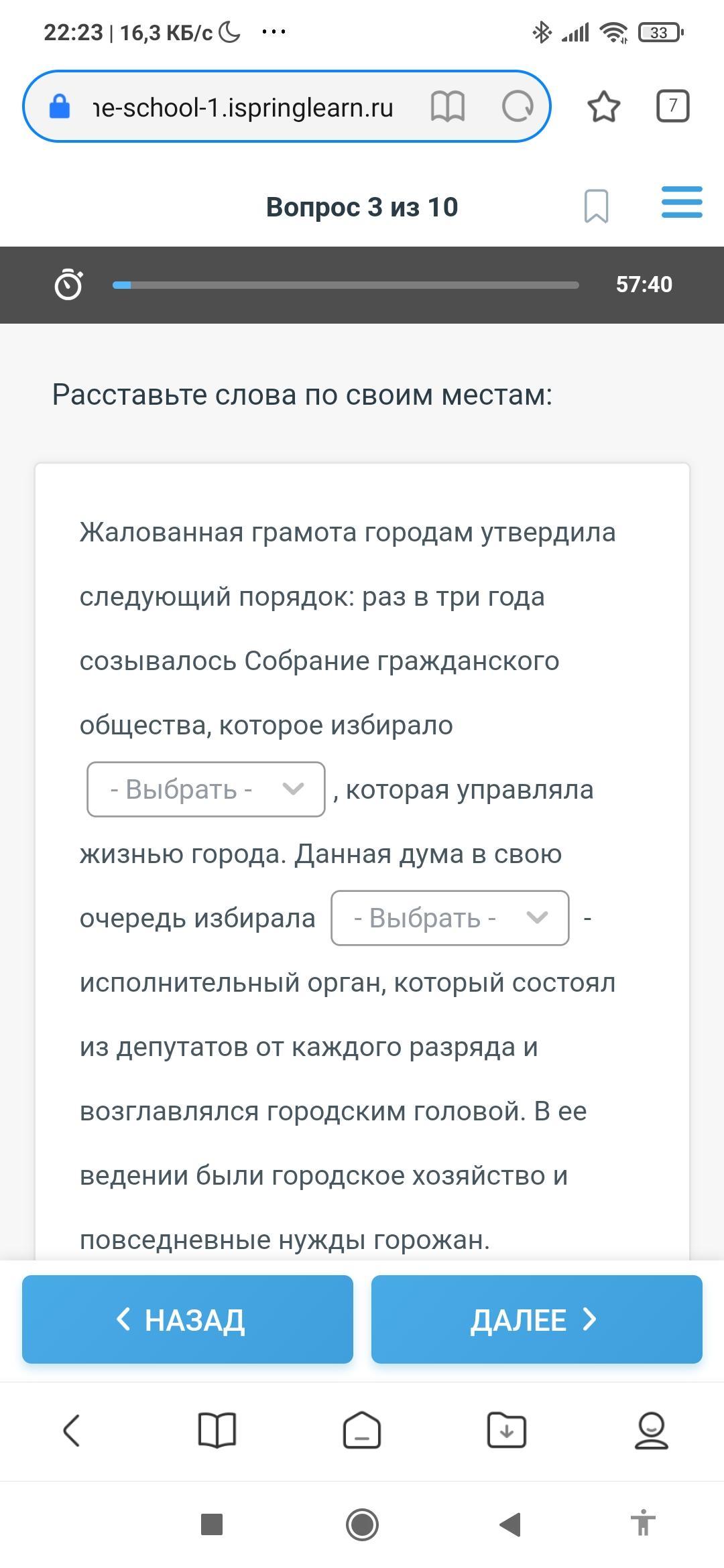
Task: Proceed with ДАЛЕЕ button
Action: click(537, 1319)
